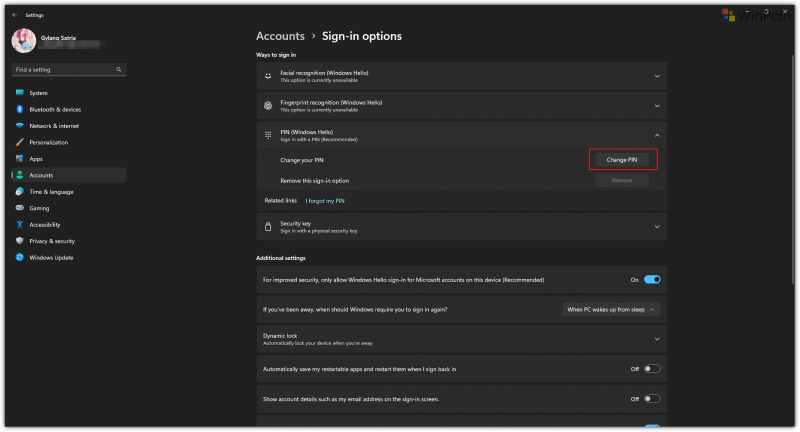
Task: Click the Privacy & security shield icon
Action: [19, 241]
